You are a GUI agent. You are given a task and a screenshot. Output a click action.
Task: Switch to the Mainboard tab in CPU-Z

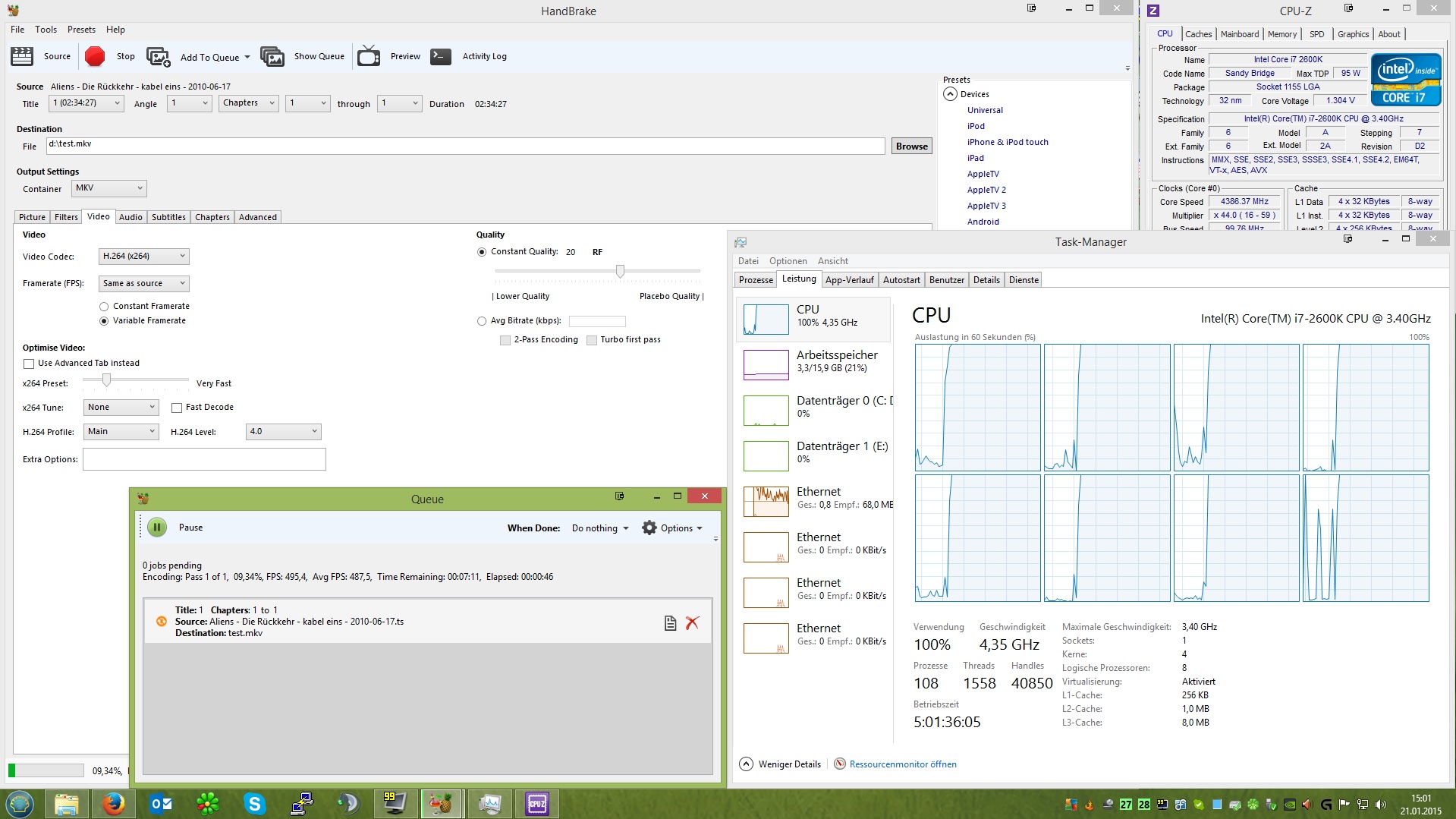pos(1240,34)
